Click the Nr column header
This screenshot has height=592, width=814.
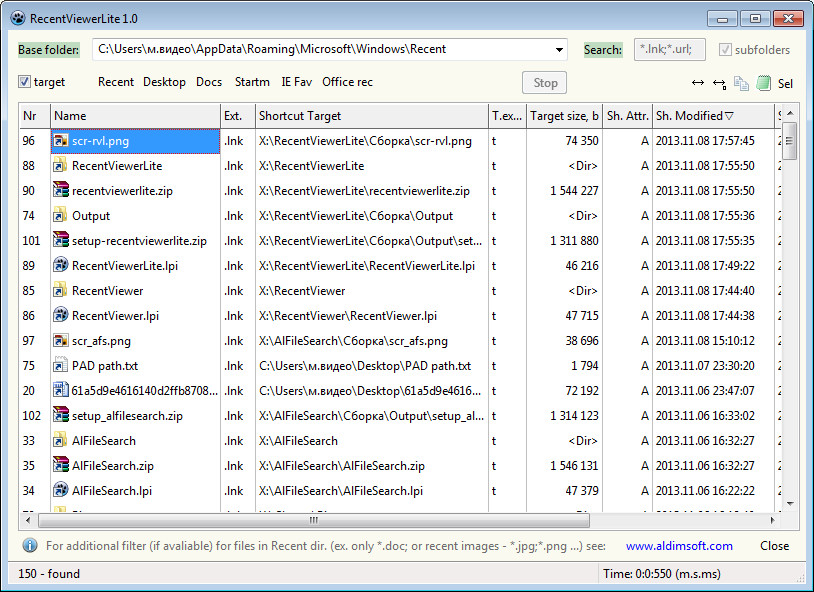tap(34, 116)
